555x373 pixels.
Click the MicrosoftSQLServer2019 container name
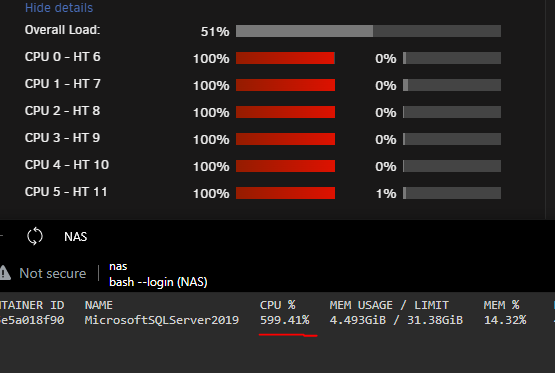(x=162, y=320)
